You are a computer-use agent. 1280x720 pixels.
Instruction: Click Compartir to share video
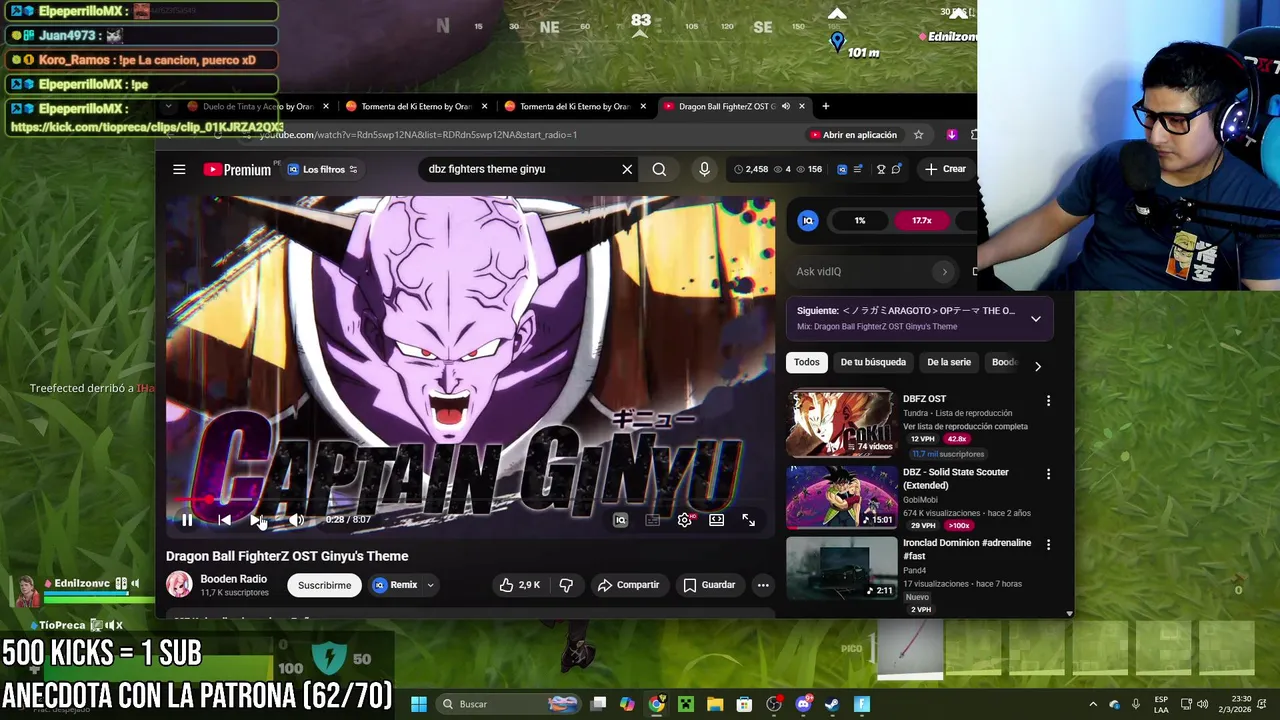628,585
